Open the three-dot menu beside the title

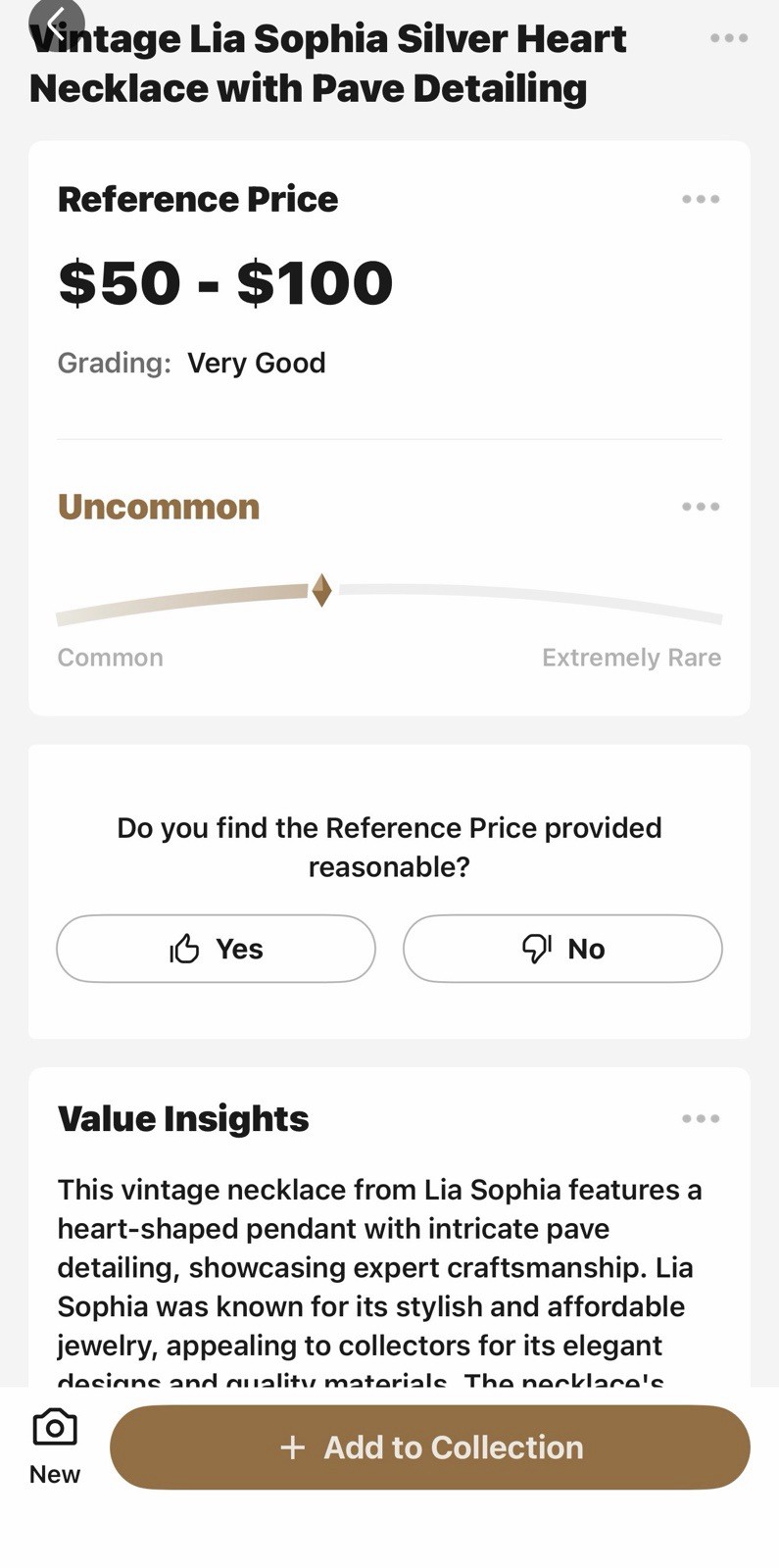coord(729,38)
